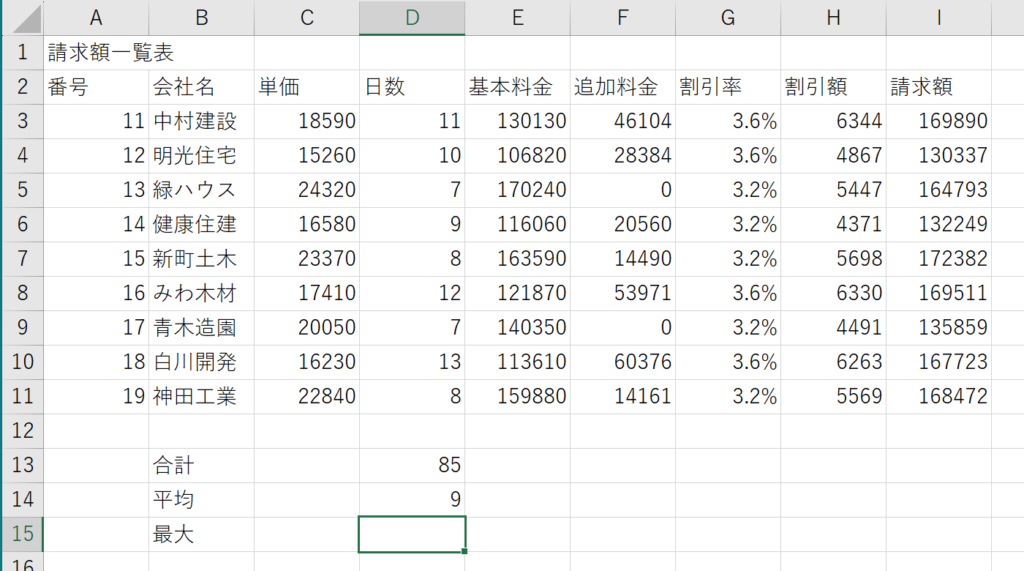Select the cell 緑ハウス
The height and width of the screenshot is (571, 1024).
[x=201, y=190]
